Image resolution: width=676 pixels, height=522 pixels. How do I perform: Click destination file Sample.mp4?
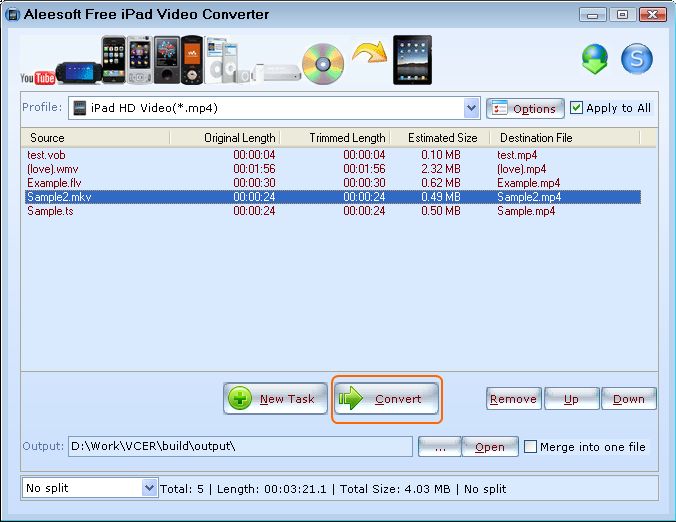[x=526, y=211]
